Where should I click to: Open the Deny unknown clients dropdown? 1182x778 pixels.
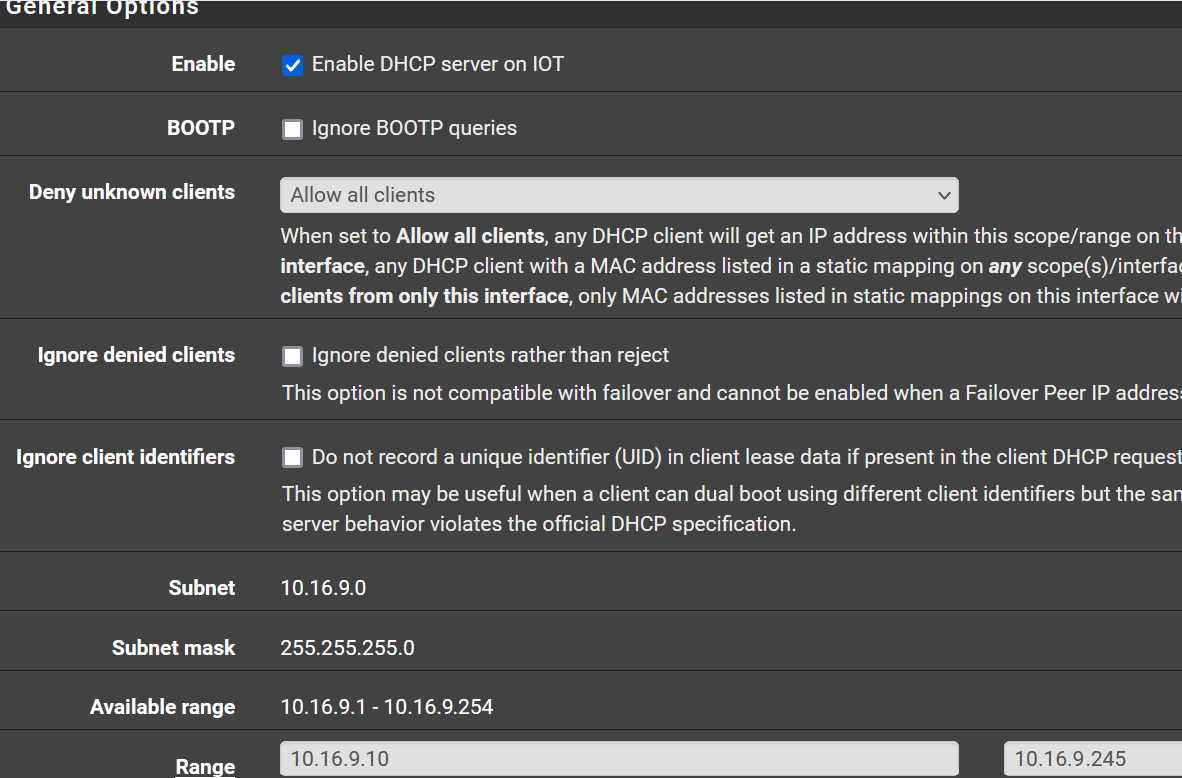click(x=618, y=195)
